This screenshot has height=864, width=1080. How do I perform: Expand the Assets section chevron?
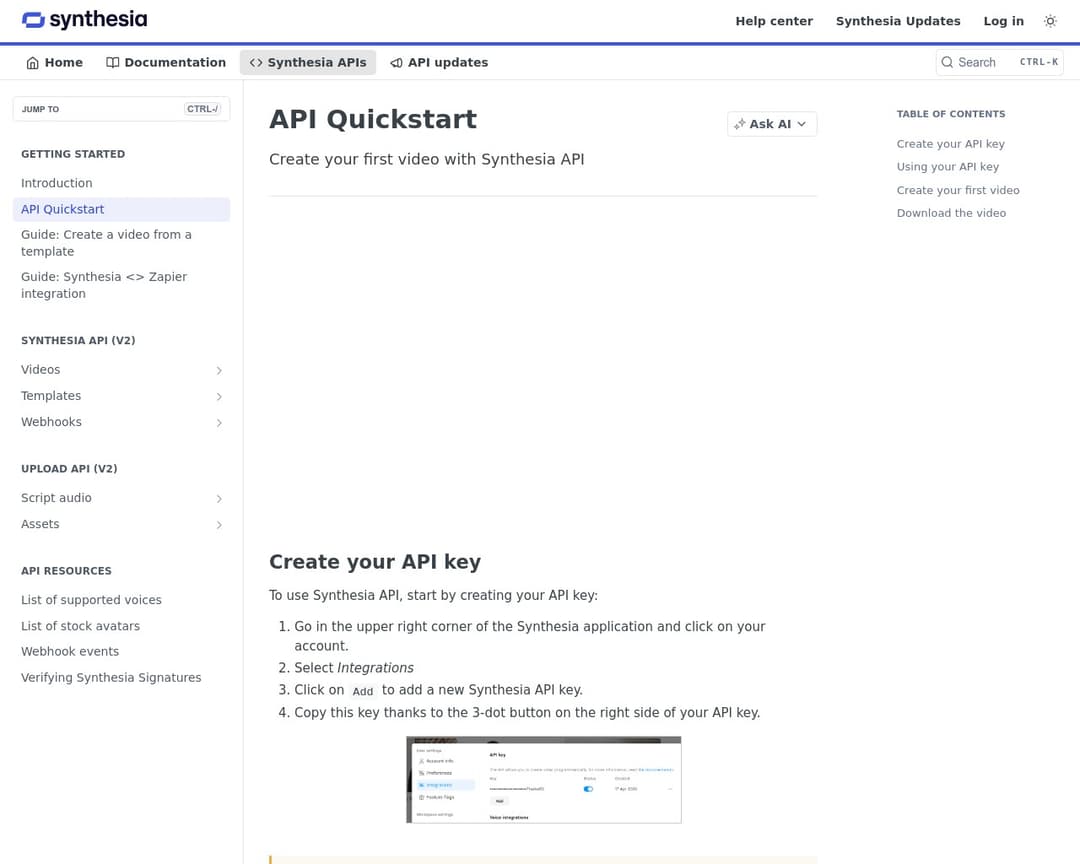[219, 525]
